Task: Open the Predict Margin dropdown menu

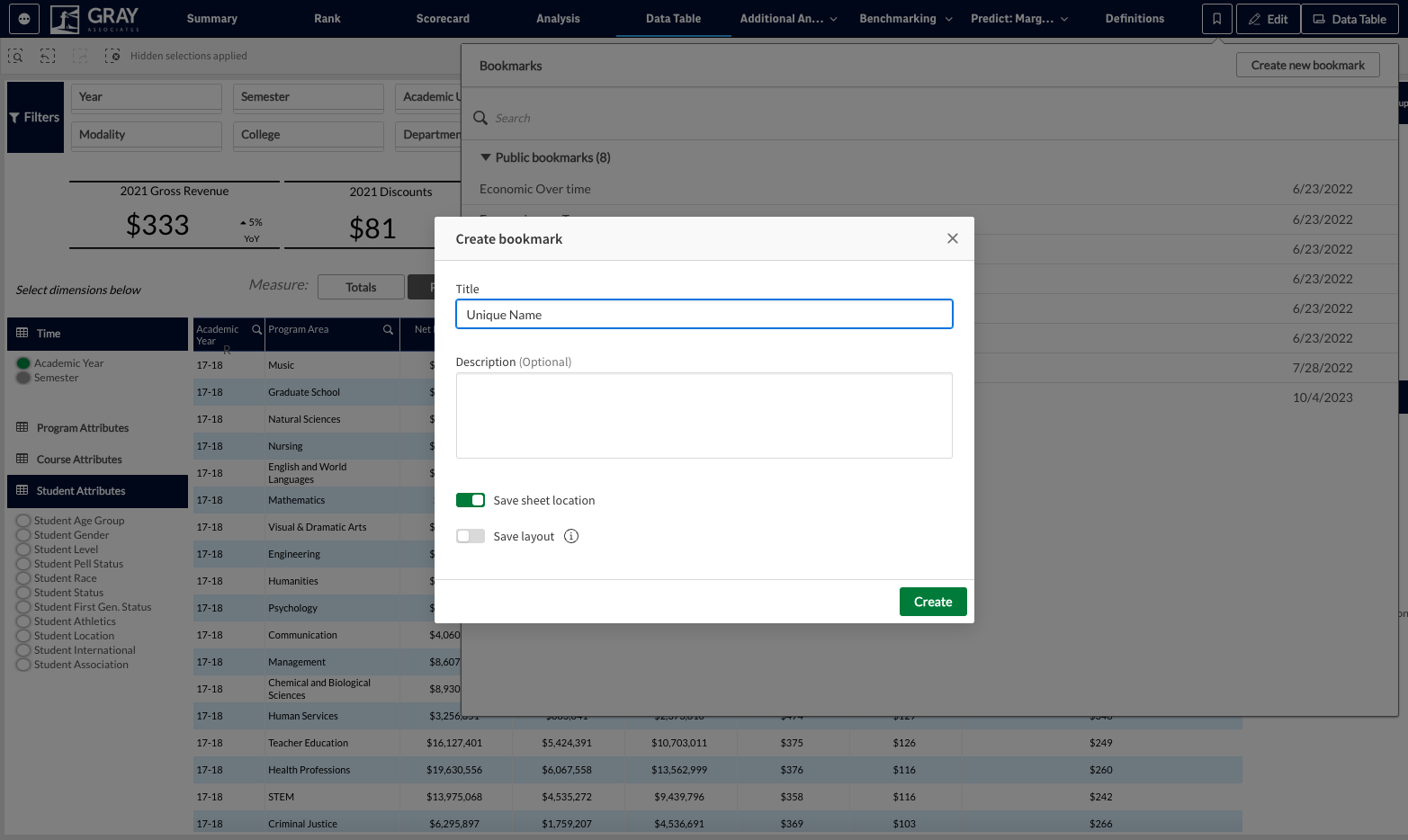Action: [x=1019, y=19]
